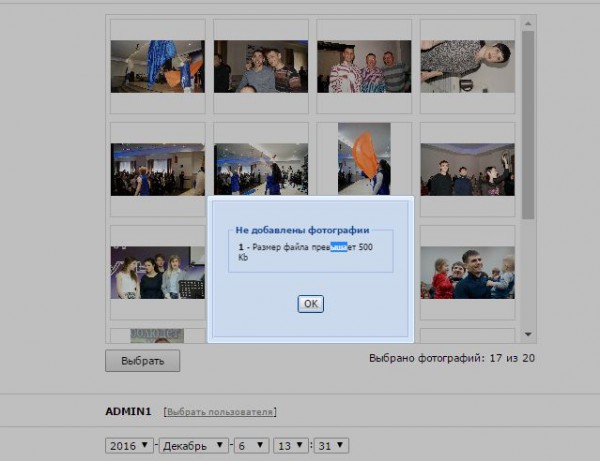Click the Не добавлены фотографии heading
The width and height of the screenshot is (600, 461).
(302, 230)
